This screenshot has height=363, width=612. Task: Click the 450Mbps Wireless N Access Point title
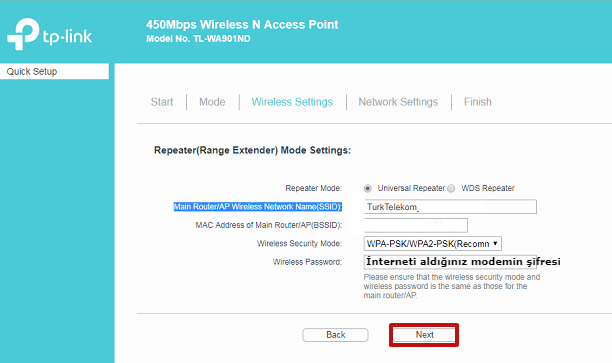242,25
